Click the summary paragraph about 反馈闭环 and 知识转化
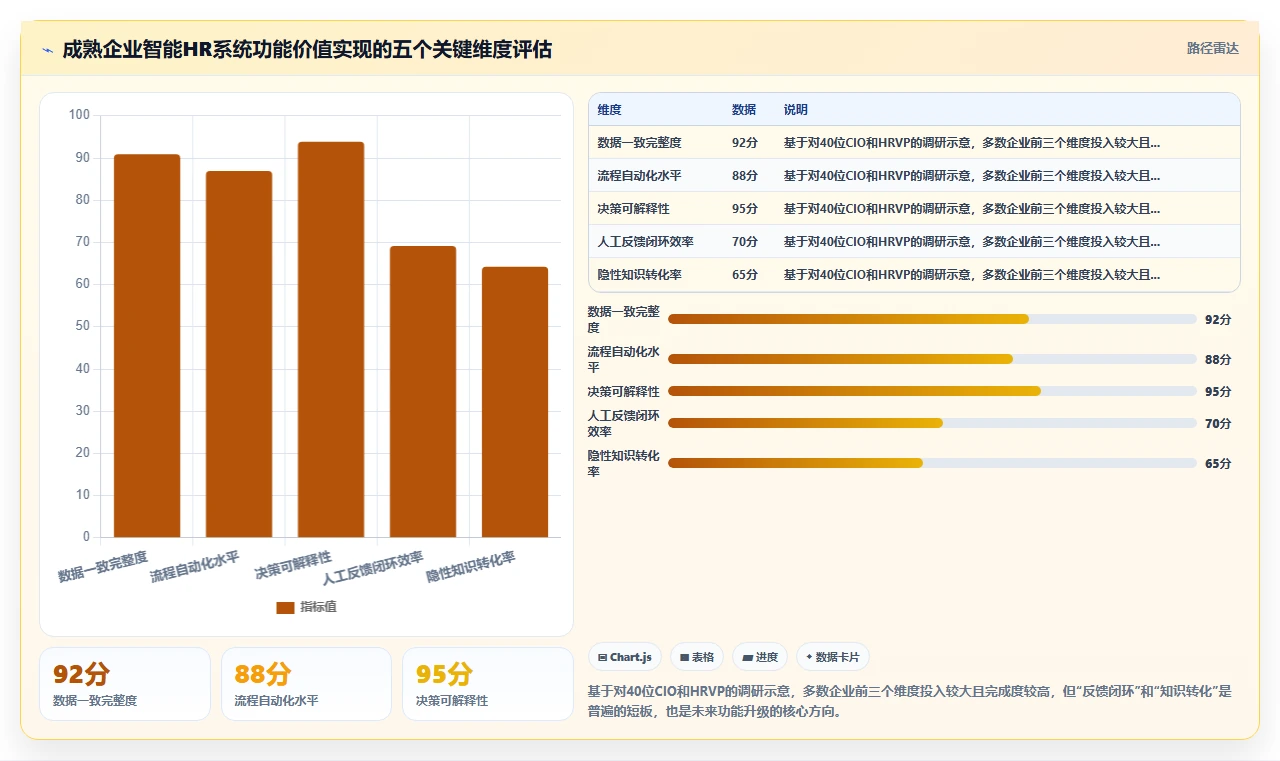 coord(910,701)
